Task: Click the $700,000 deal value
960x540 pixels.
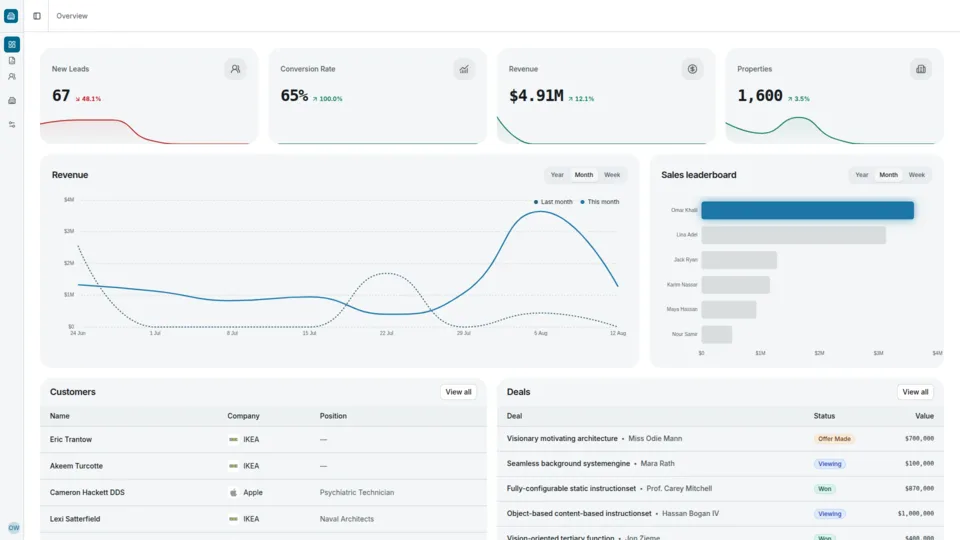Action: click(x=919, y=438)
